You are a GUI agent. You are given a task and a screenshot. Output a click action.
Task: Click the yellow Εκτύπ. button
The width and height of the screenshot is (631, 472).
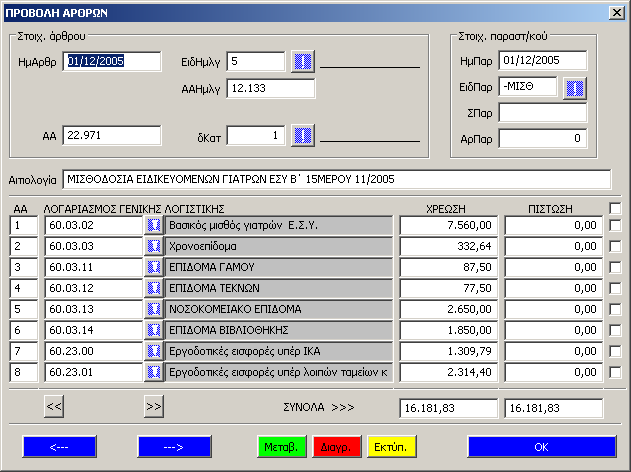pyautogui.click(x=392, y=447)
